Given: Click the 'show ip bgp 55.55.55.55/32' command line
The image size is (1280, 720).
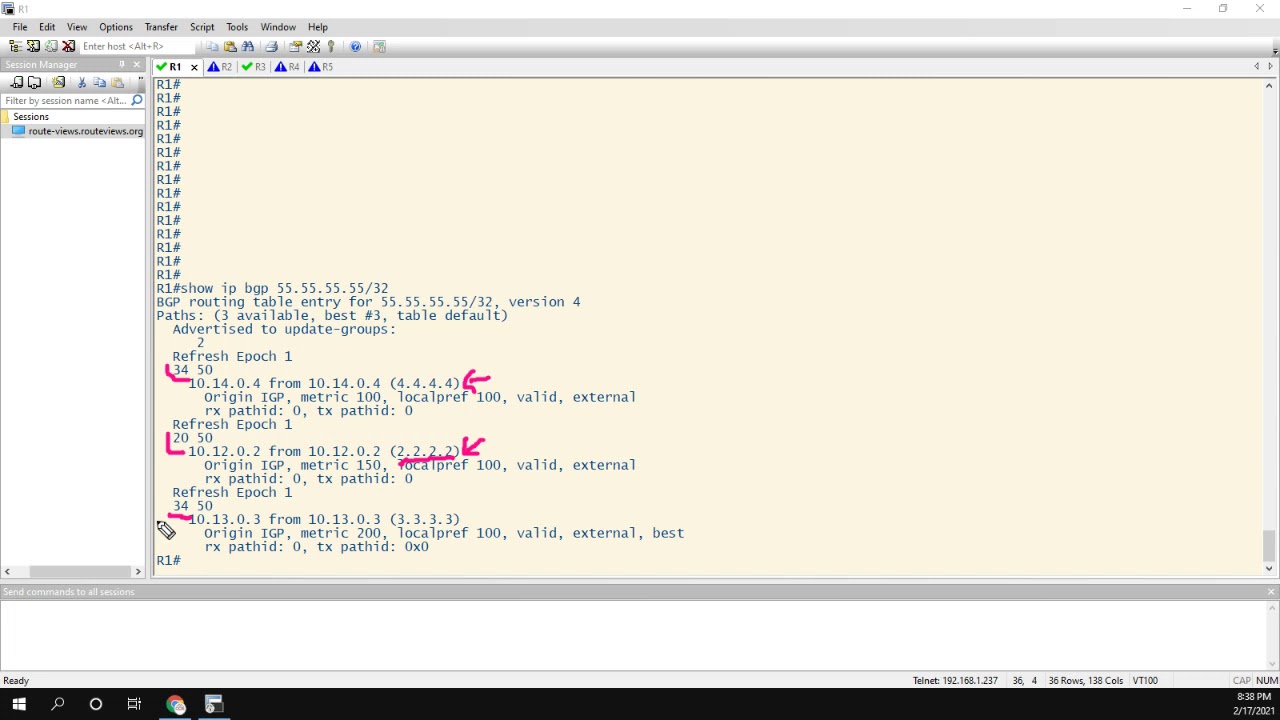Looking at the screenshot, I should (x=272, y=288).
